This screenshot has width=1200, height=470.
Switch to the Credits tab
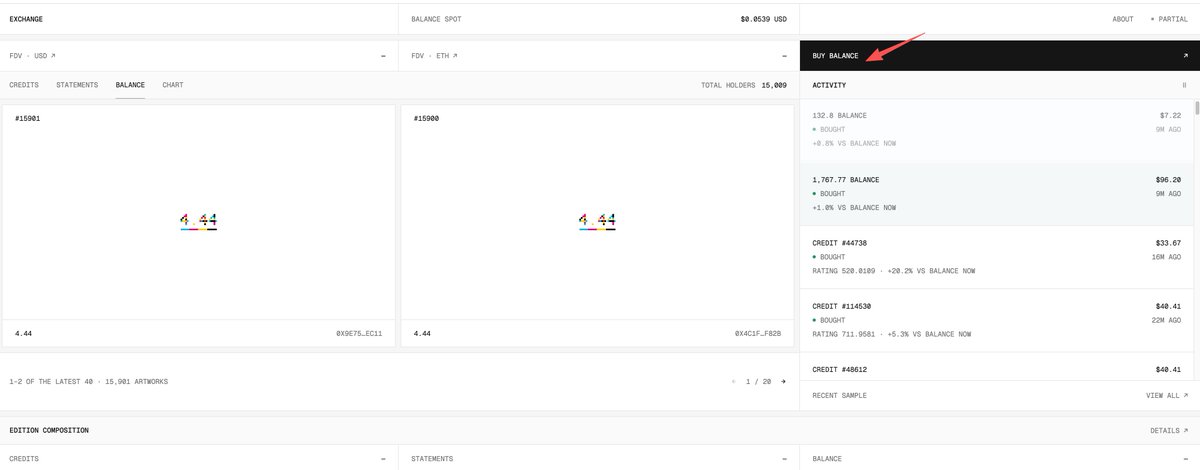point(24,85)
